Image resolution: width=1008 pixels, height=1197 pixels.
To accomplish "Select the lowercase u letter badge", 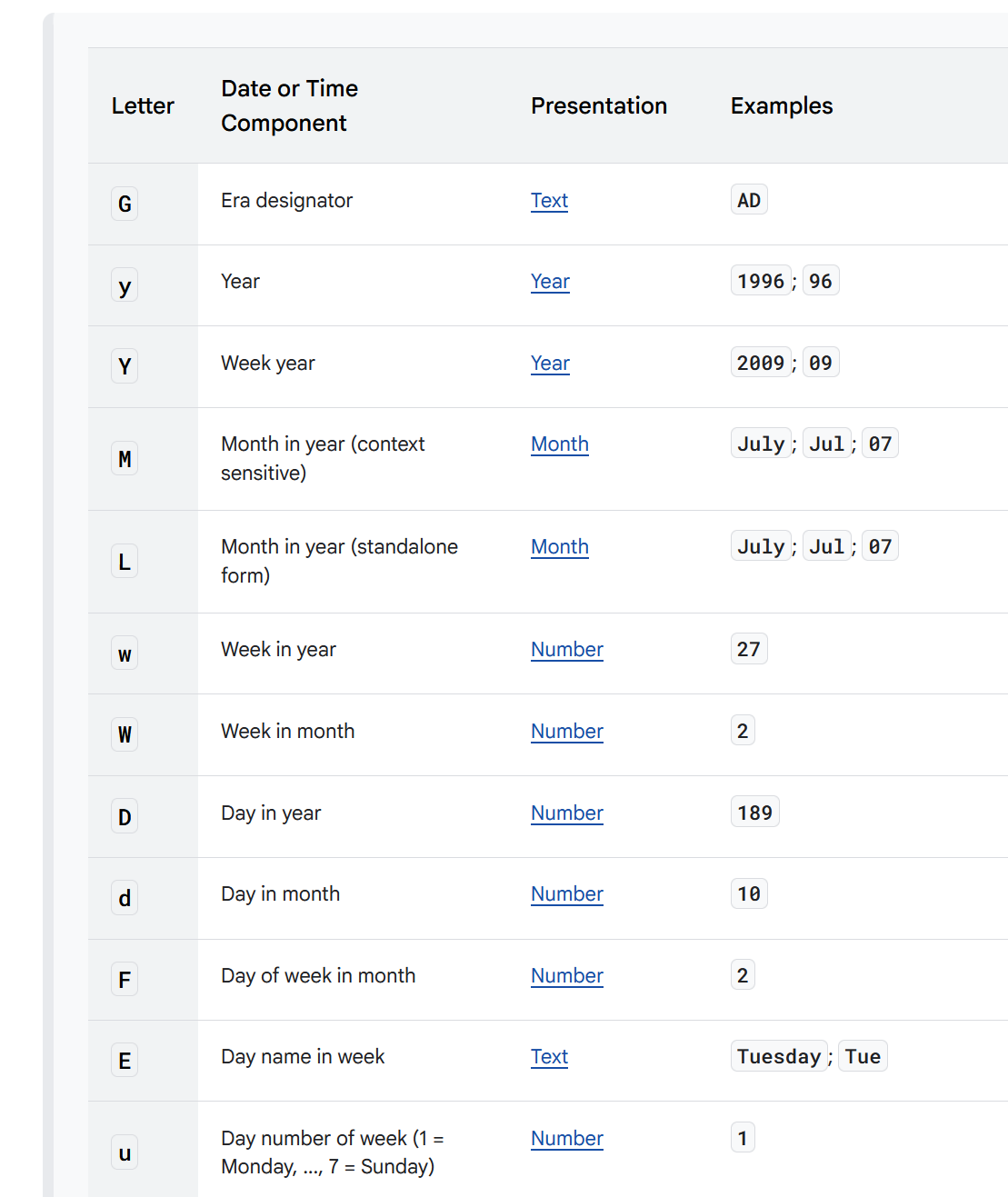I will click(x=125, y=1152).
